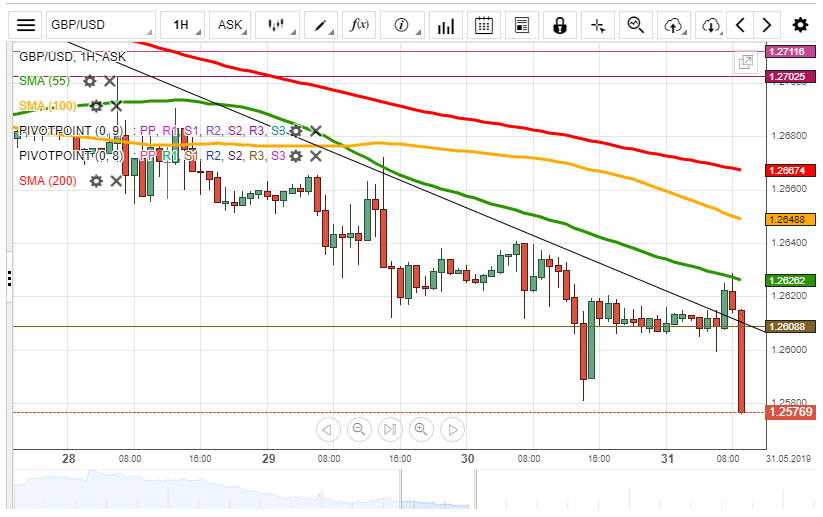Go to next with right chevron
This screenshot has width=823, height=517.
pyautogui.click(x=767, y=25)
